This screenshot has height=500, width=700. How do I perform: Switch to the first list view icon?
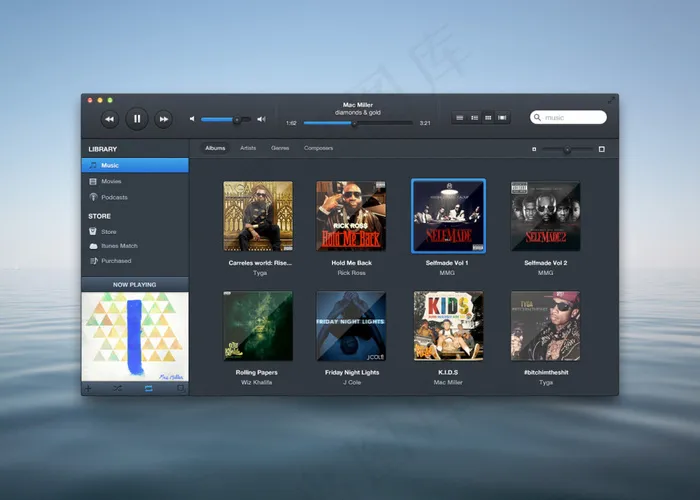(460, 118)
